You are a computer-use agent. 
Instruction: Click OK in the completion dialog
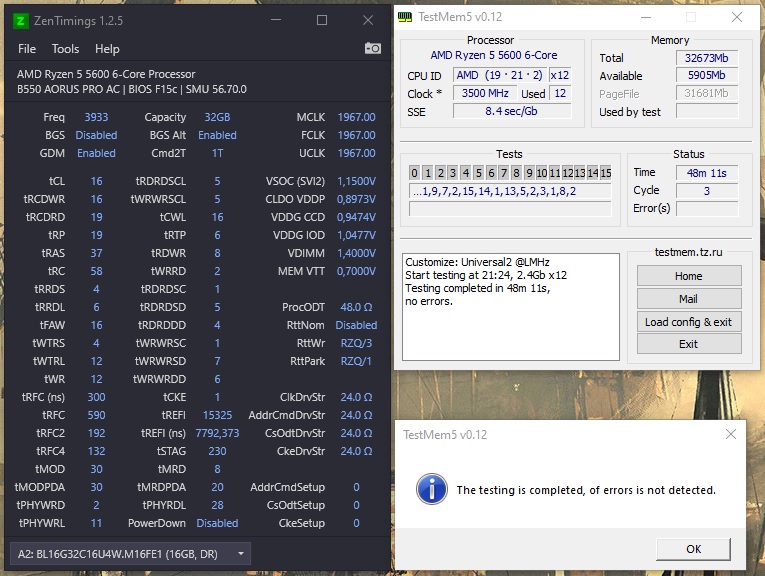click(693, 549)
